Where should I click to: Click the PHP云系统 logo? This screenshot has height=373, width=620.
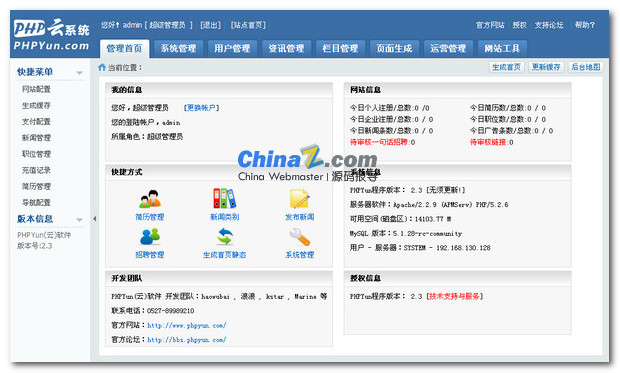pos(51,34)
